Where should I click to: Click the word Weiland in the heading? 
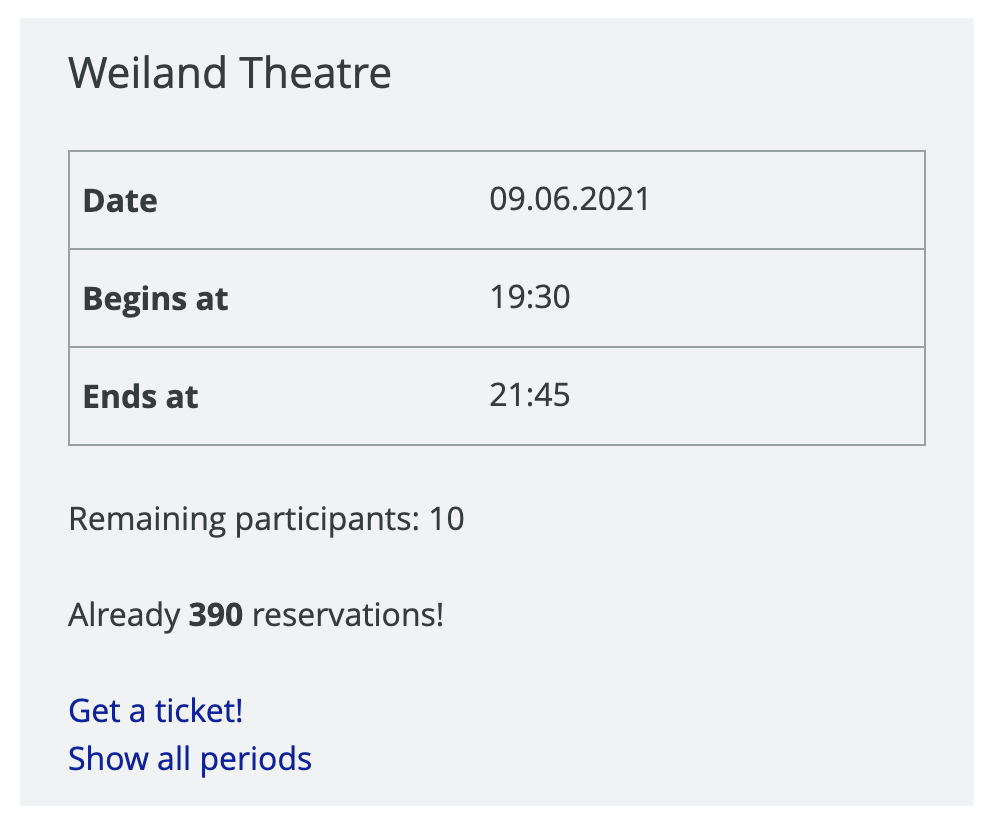(141, 73)
